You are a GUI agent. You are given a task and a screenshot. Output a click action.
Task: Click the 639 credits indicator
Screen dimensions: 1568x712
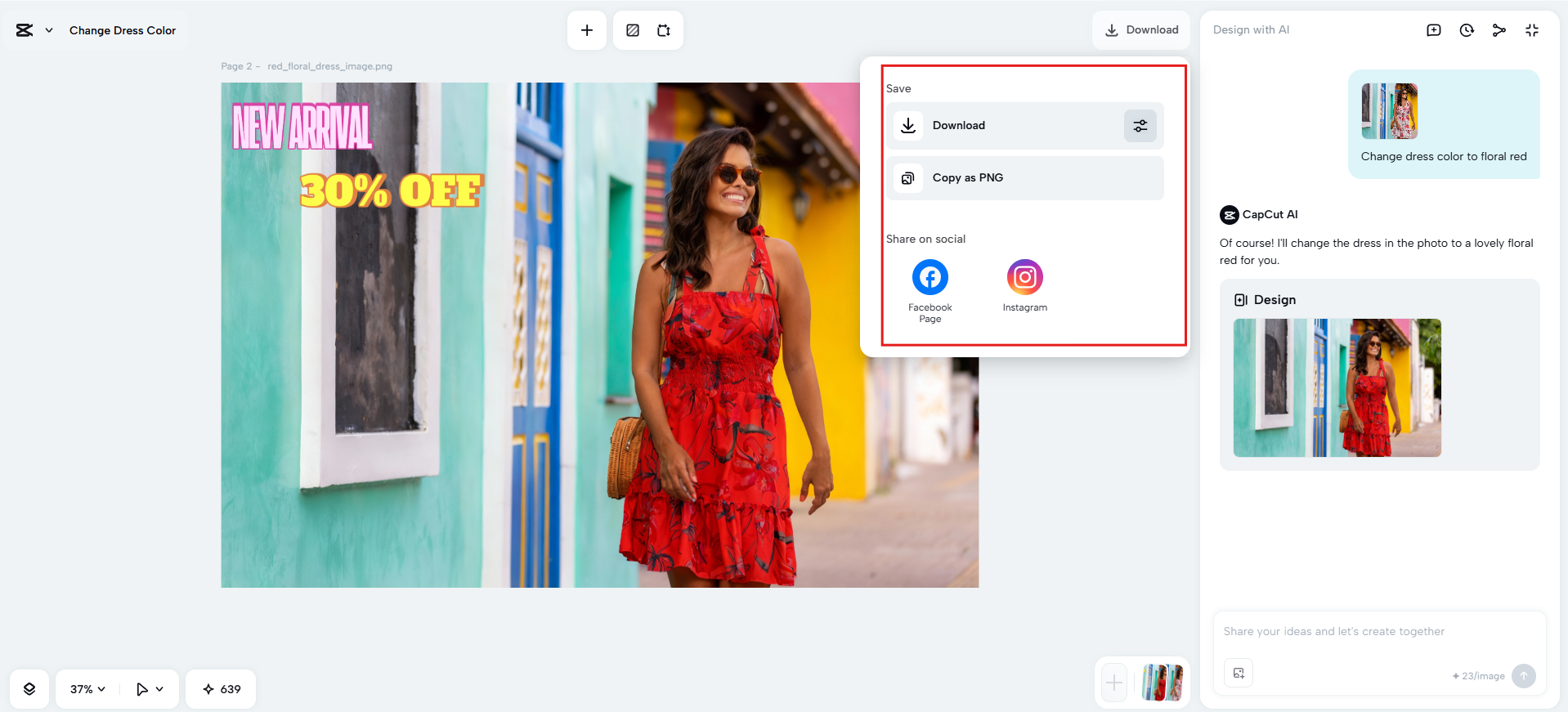click(222, 689)
